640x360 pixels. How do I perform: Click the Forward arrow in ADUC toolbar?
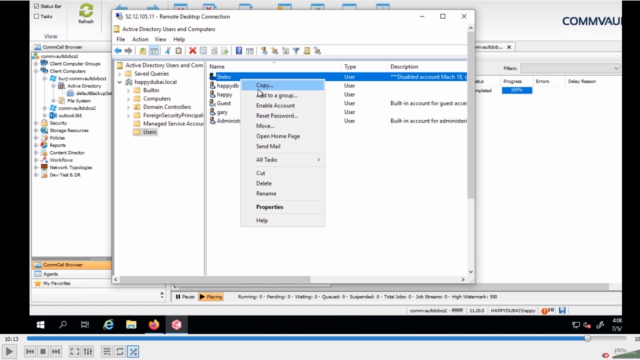point(129,51)
